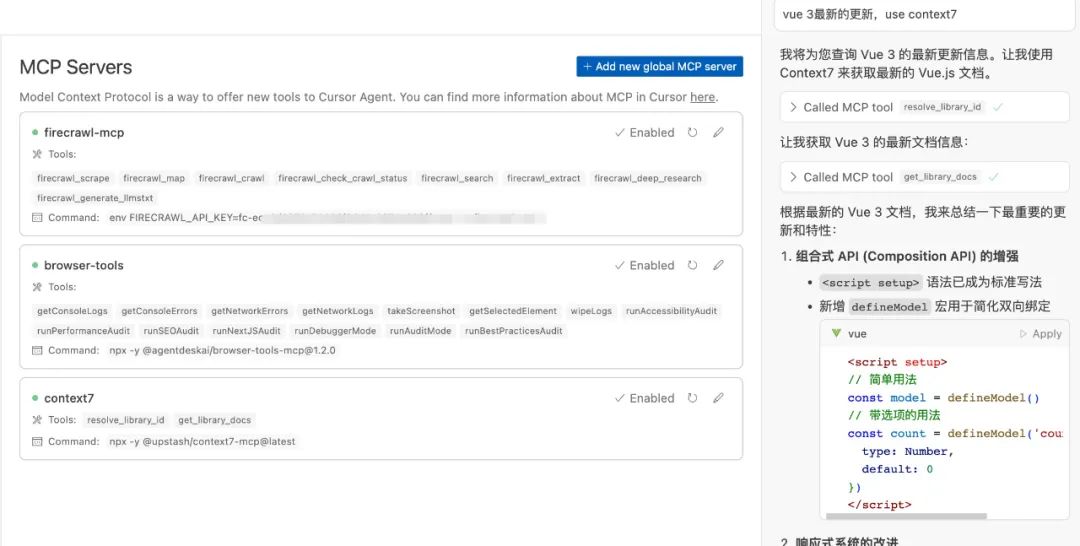Select the runSEOAudit tool tag
The image size is (1080, 546).
tap(171, 331)
